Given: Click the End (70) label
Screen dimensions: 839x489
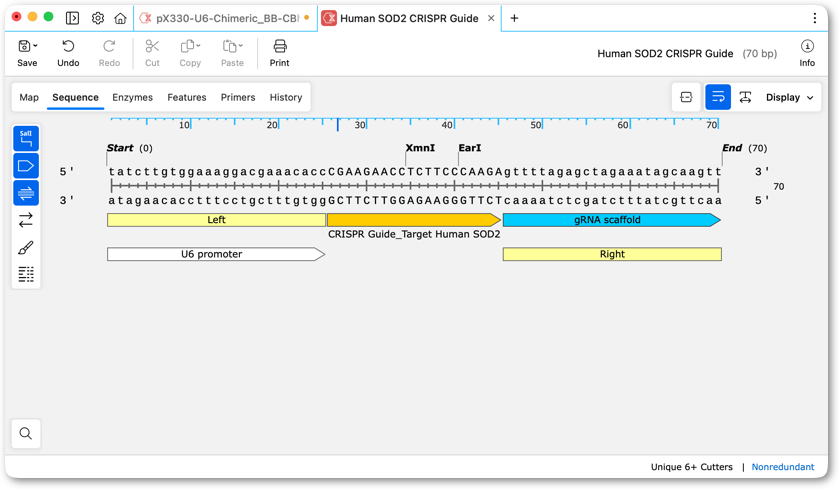Looking at the screenshot, I should (744, 148).
